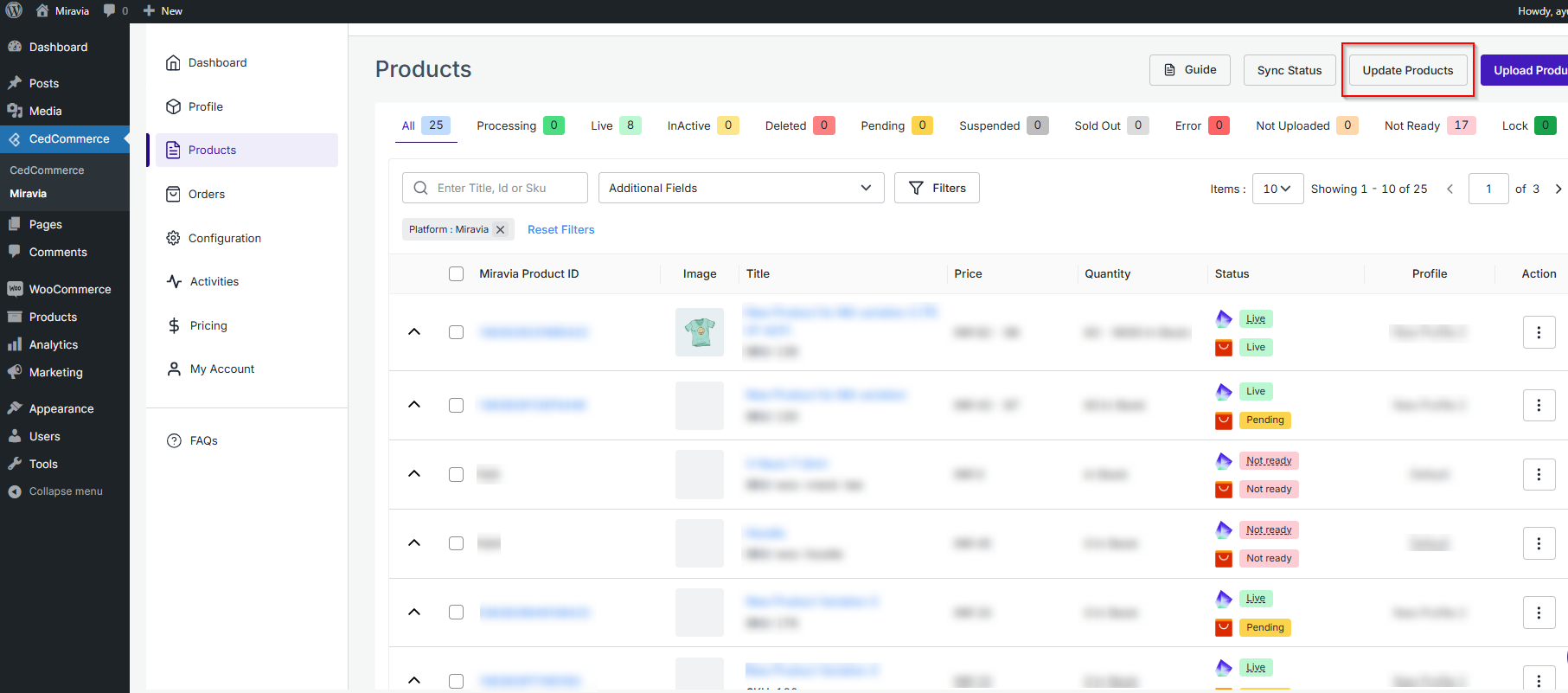This screenshot has height=693, width=1568.
Task: Switch to the Processing tab
Action: pyautogui.click(x=520, y=125)
